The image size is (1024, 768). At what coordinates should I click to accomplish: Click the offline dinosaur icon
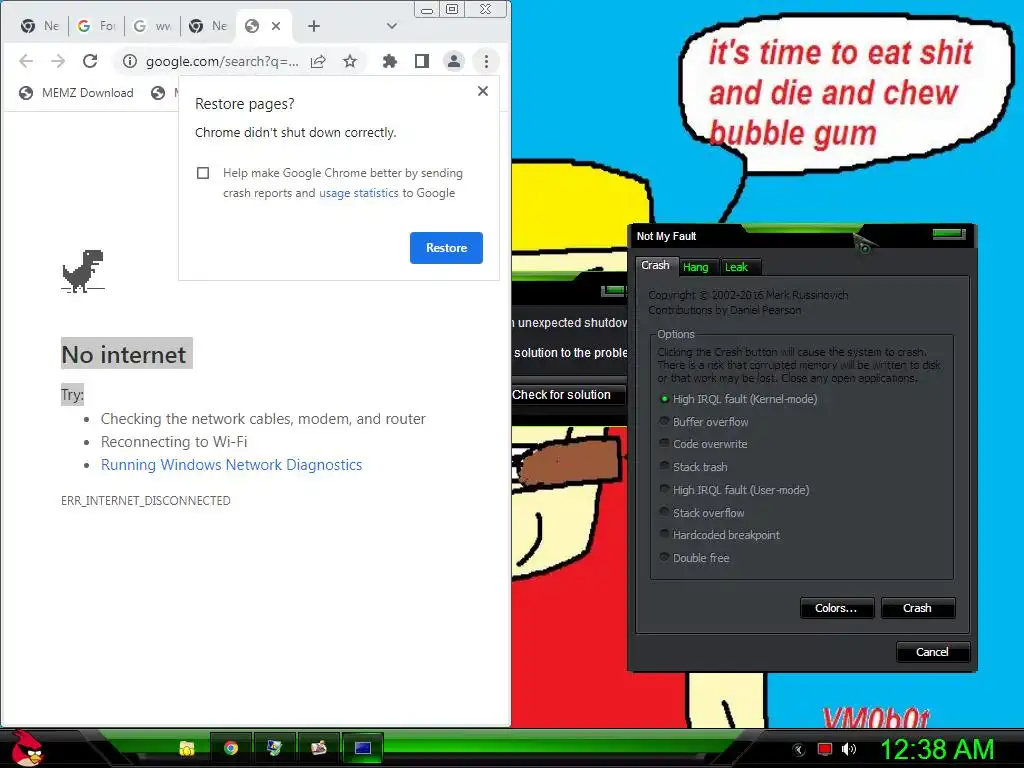83,270
